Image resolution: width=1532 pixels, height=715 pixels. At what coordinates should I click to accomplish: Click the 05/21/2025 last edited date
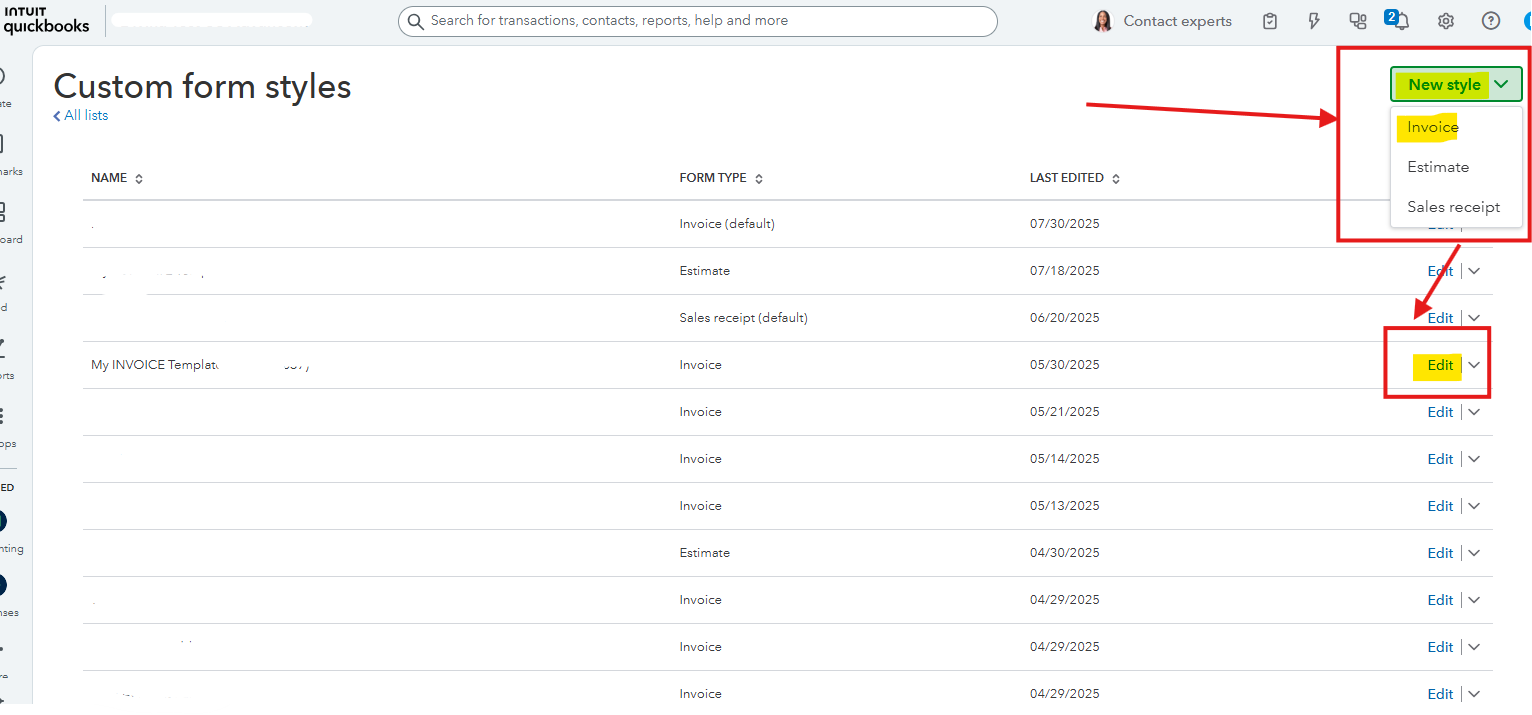tap(1064, 412)
